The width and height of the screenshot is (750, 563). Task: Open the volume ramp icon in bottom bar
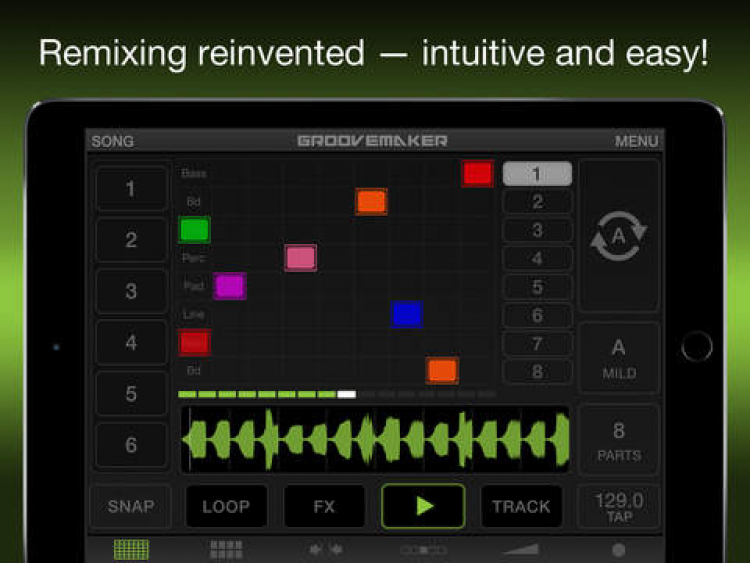521,549
